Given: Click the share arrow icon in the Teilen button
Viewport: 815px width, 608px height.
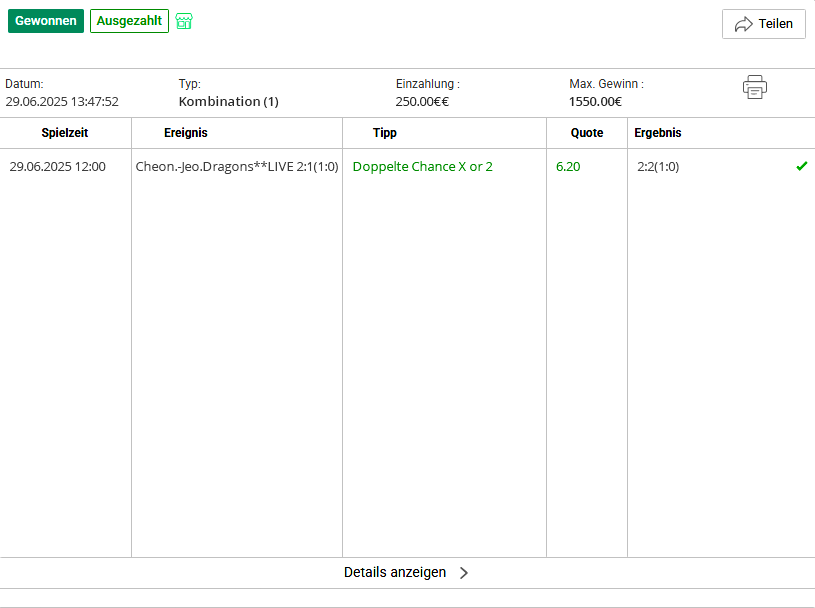Looking at the screenshot, I should pyautogui.click(x=743, y=24).
